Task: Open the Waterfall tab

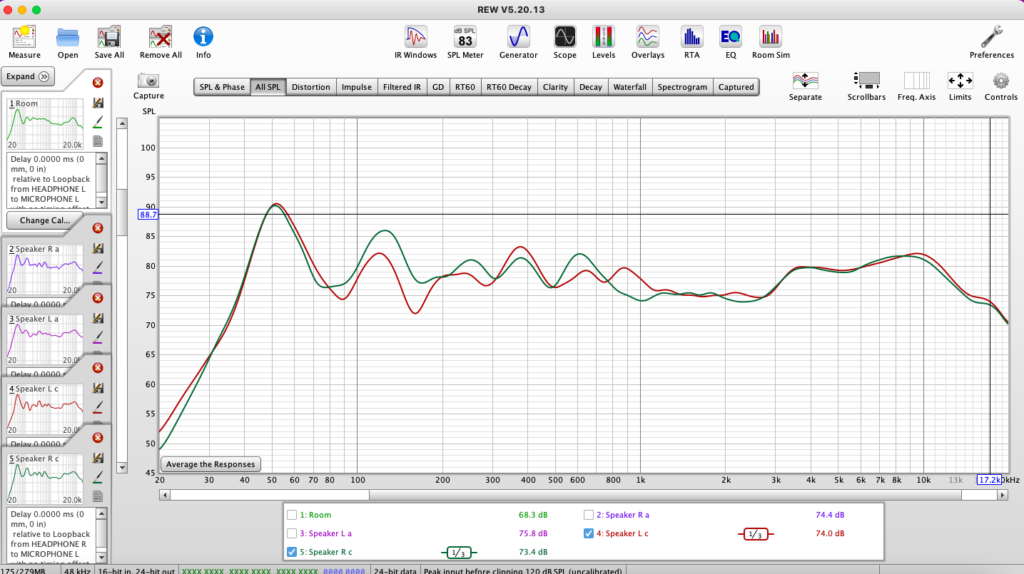Action: [630, 87]
